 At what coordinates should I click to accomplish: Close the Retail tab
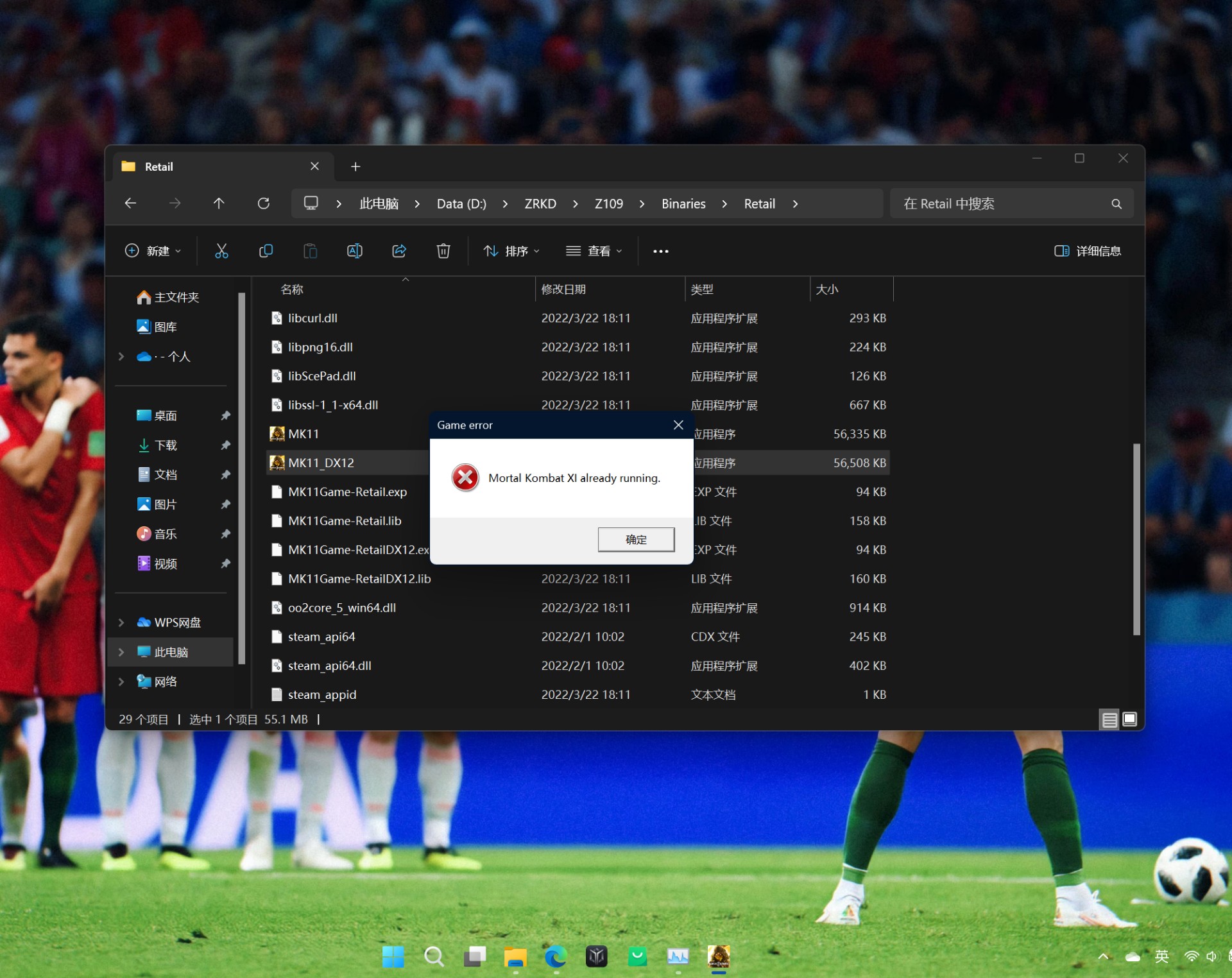click(314, 166)
